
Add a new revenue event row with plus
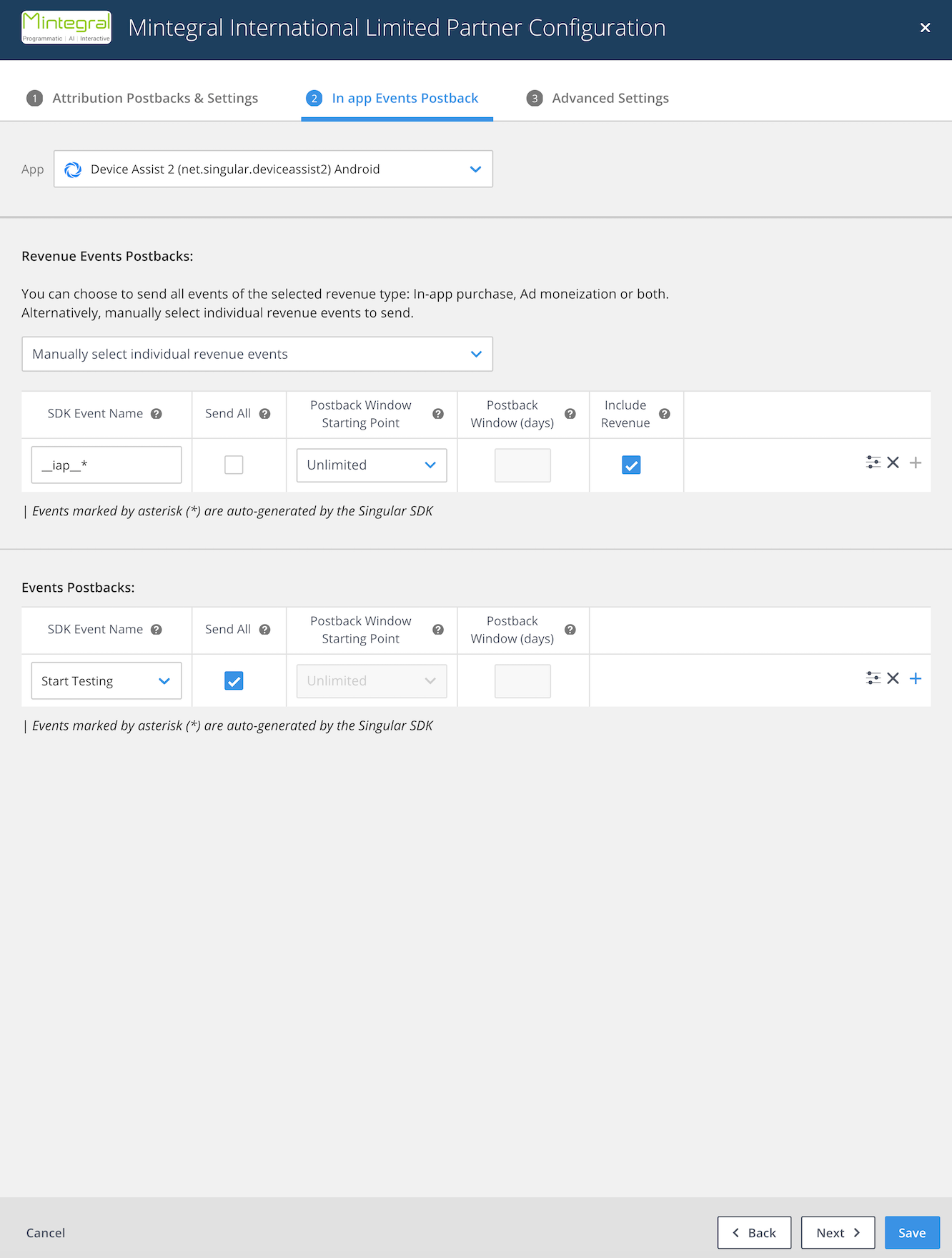coord(915,462)
